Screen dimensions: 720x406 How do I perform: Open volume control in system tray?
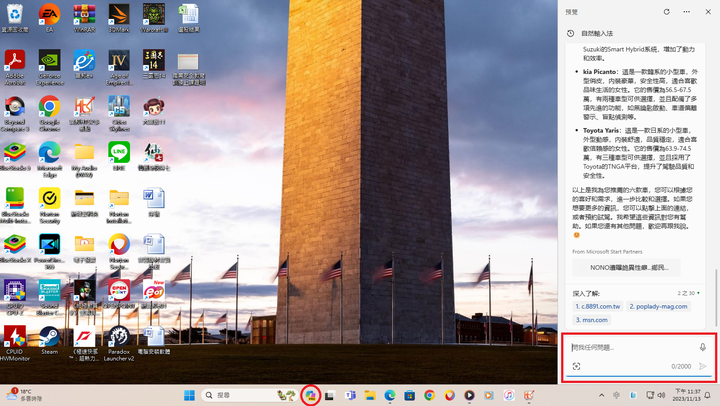click(x=661, y=395)
